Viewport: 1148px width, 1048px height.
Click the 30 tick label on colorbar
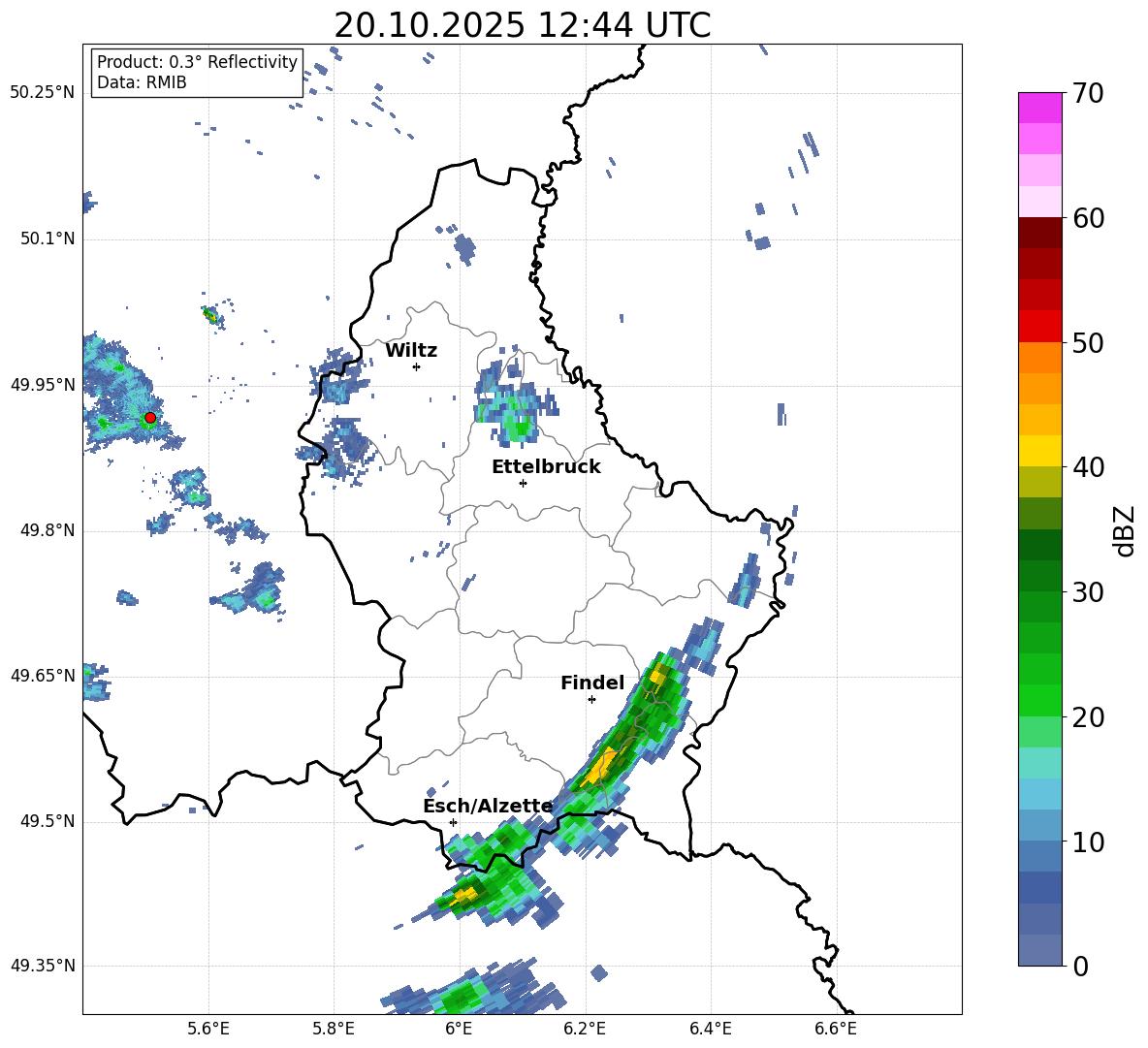click(x=1087, y=592)
